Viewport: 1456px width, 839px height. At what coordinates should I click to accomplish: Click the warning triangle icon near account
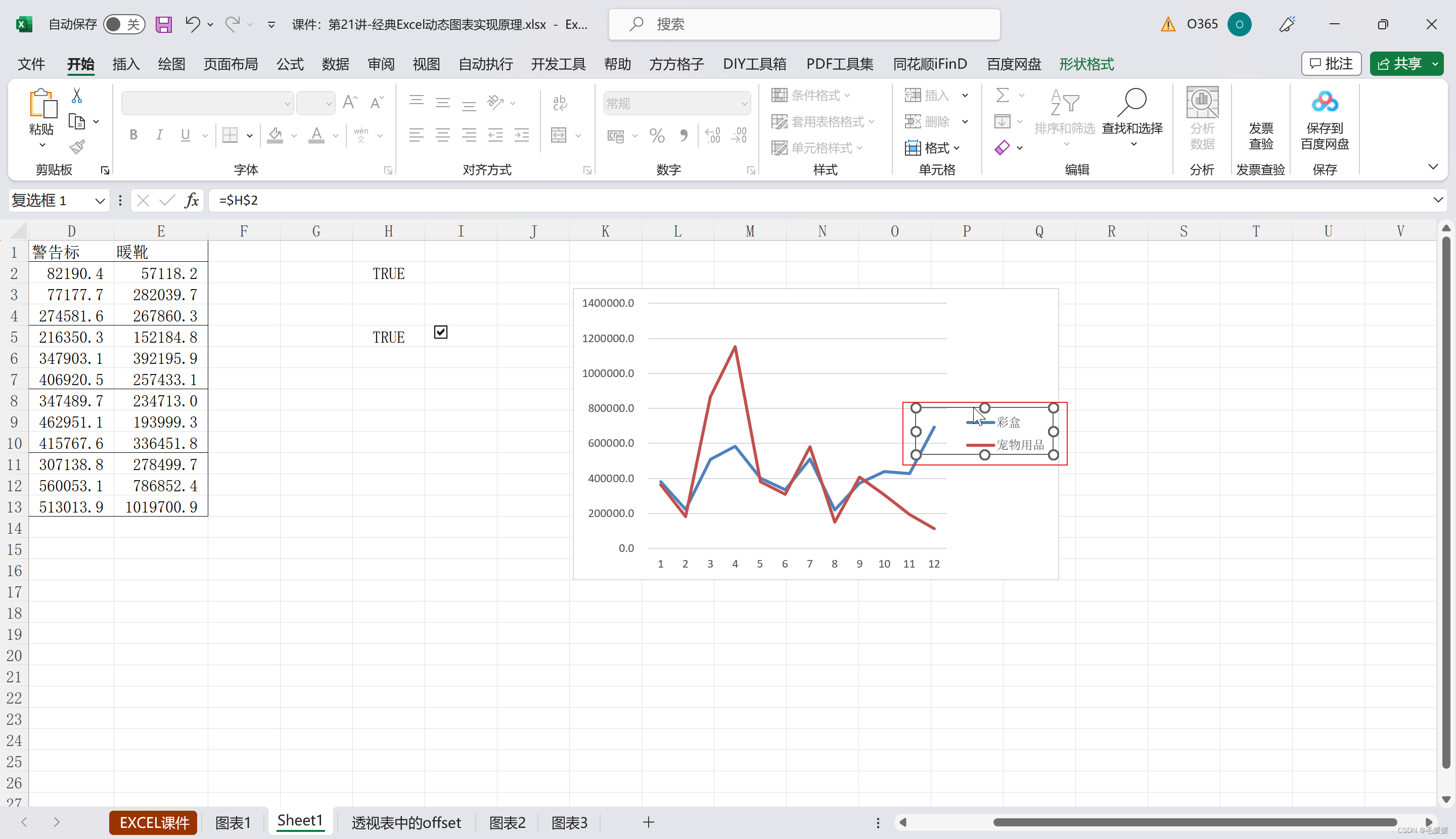pyautogui.click(x=1168, y=24)
